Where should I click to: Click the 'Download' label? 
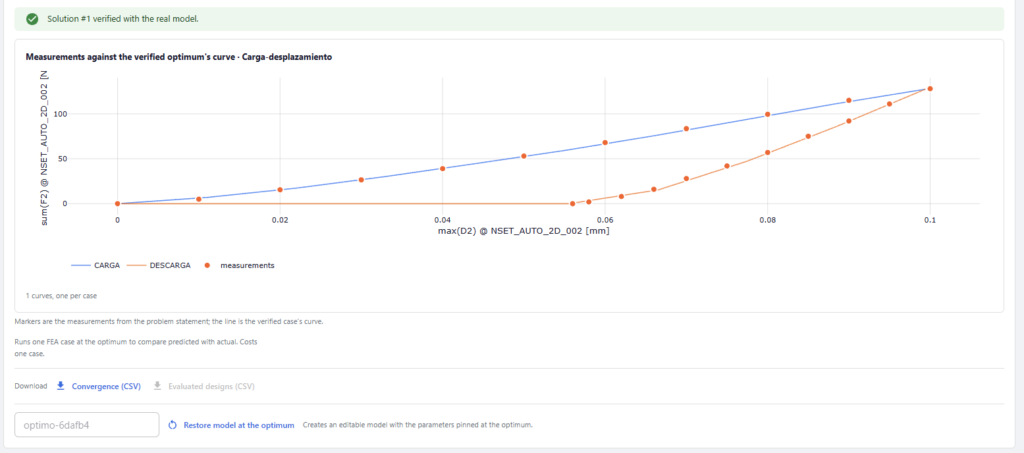(31, 386)
